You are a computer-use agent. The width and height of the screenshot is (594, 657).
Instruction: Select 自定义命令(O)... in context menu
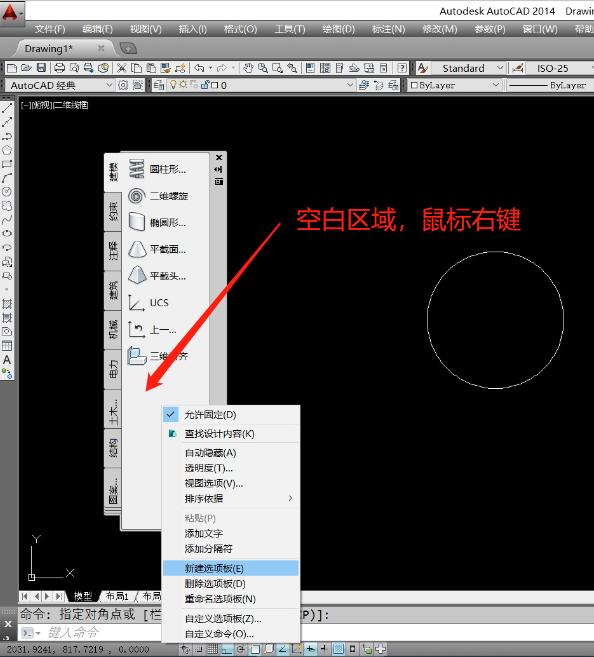(231, 634)
